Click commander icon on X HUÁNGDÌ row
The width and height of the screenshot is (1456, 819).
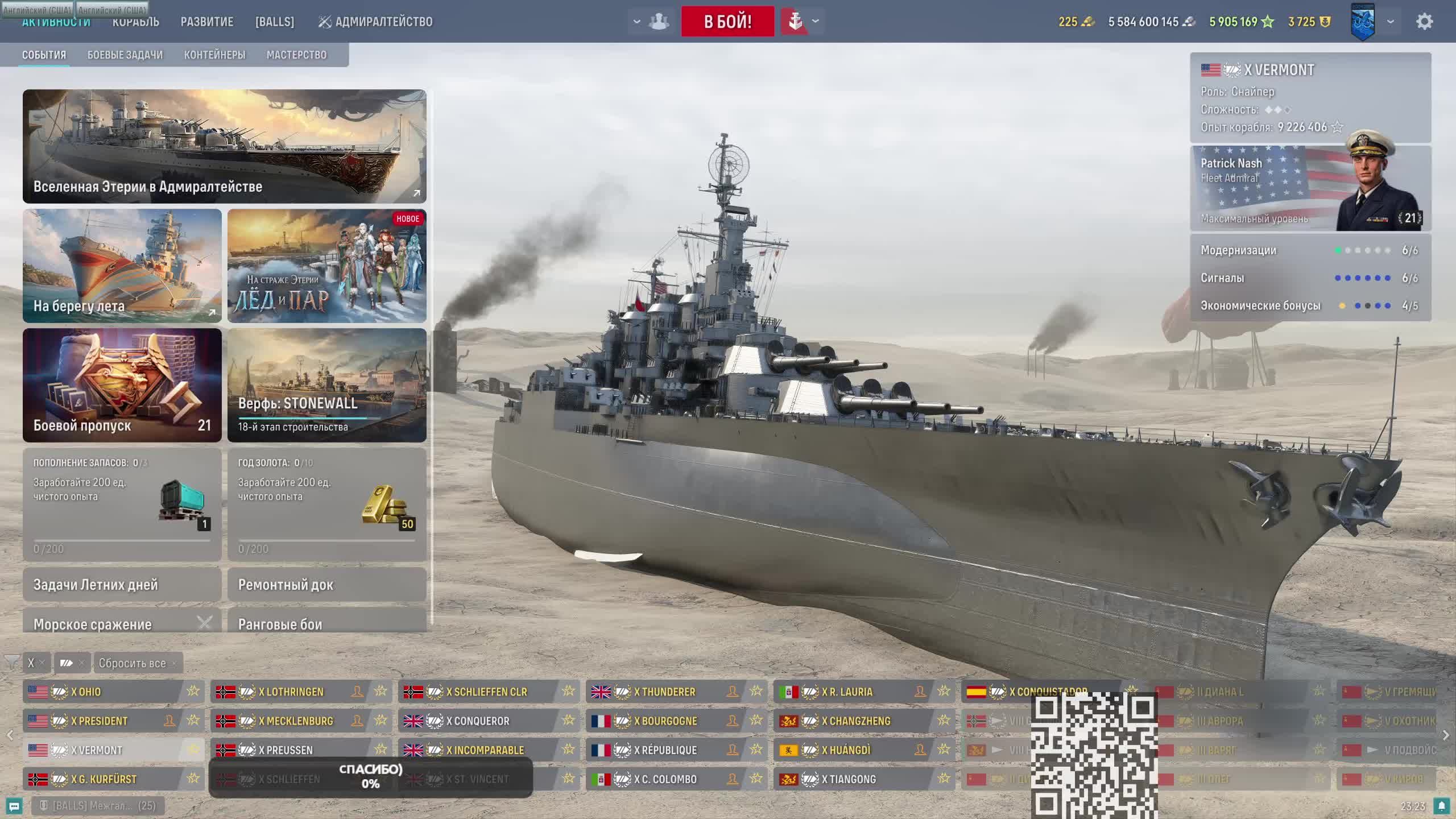pos(920,750)
